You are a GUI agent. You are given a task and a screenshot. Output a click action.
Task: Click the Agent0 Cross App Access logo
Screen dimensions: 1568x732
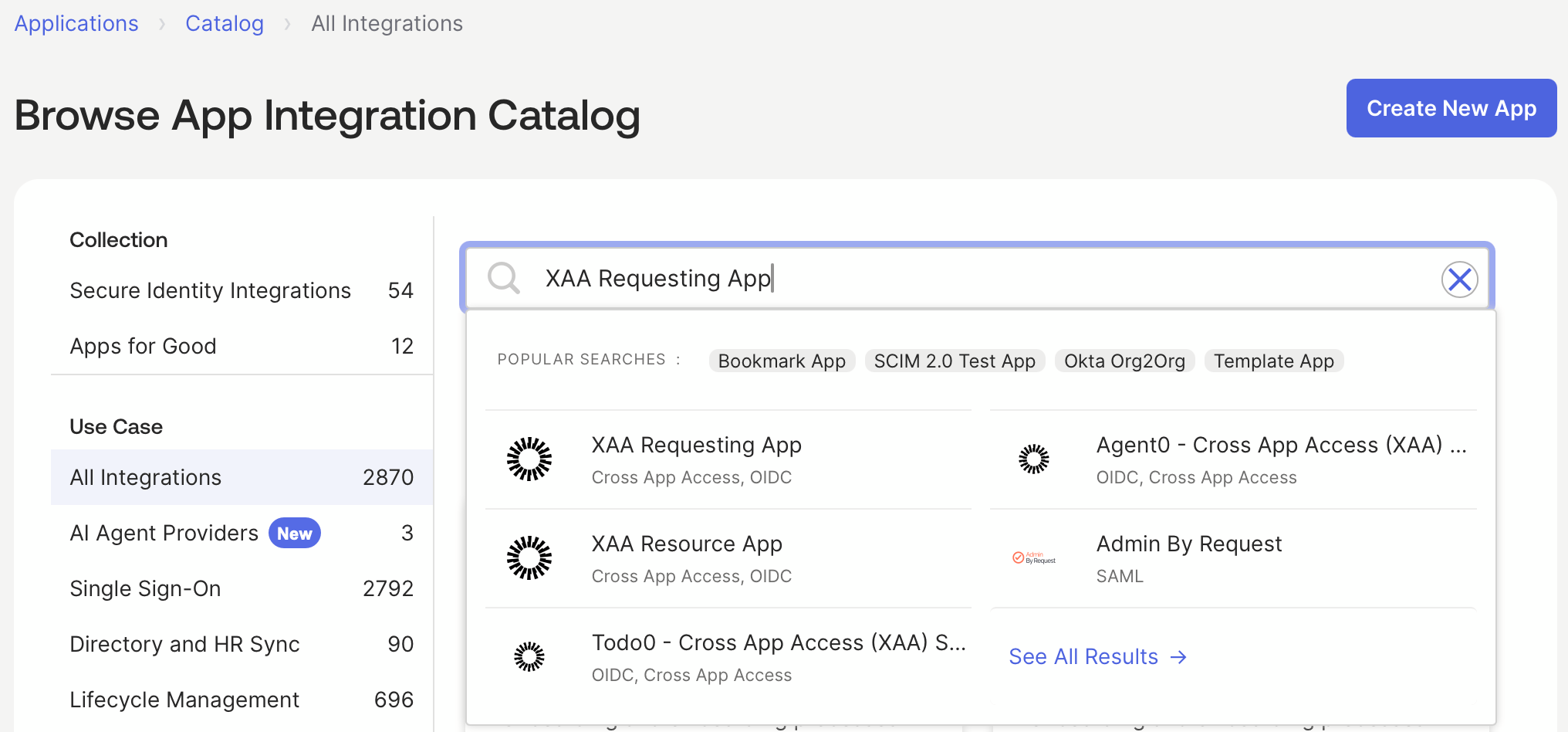coord(1034,459)
